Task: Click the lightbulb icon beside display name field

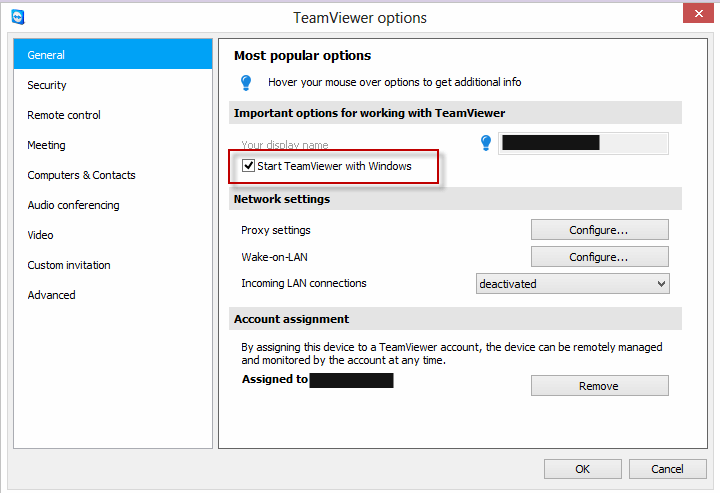Action: click(x=486, y=143)
